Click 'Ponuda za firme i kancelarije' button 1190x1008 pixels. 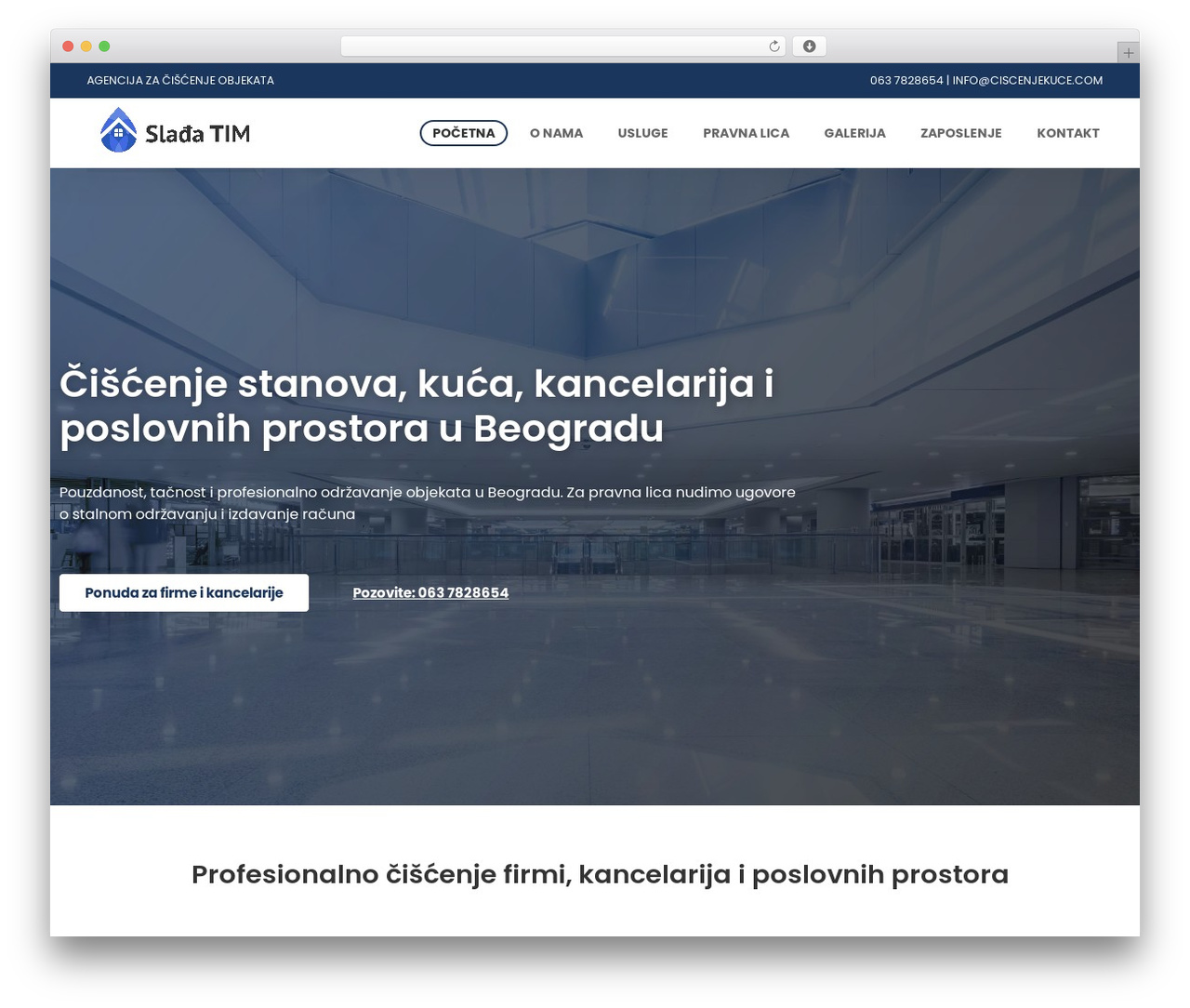click(x=184, y=592)
